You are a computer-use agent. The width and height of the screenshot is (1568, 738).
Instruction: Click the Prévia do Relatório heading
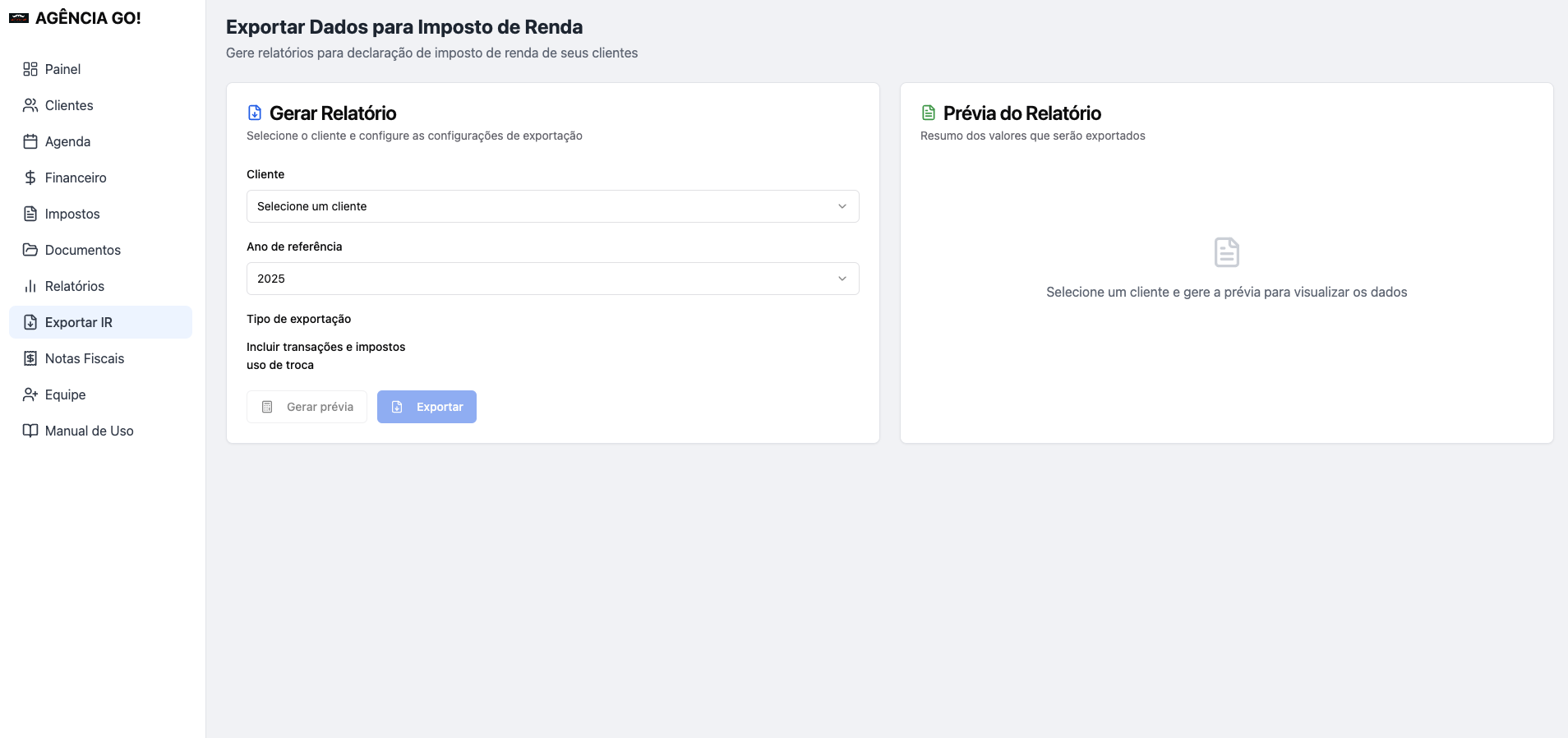click(1022, 113)
